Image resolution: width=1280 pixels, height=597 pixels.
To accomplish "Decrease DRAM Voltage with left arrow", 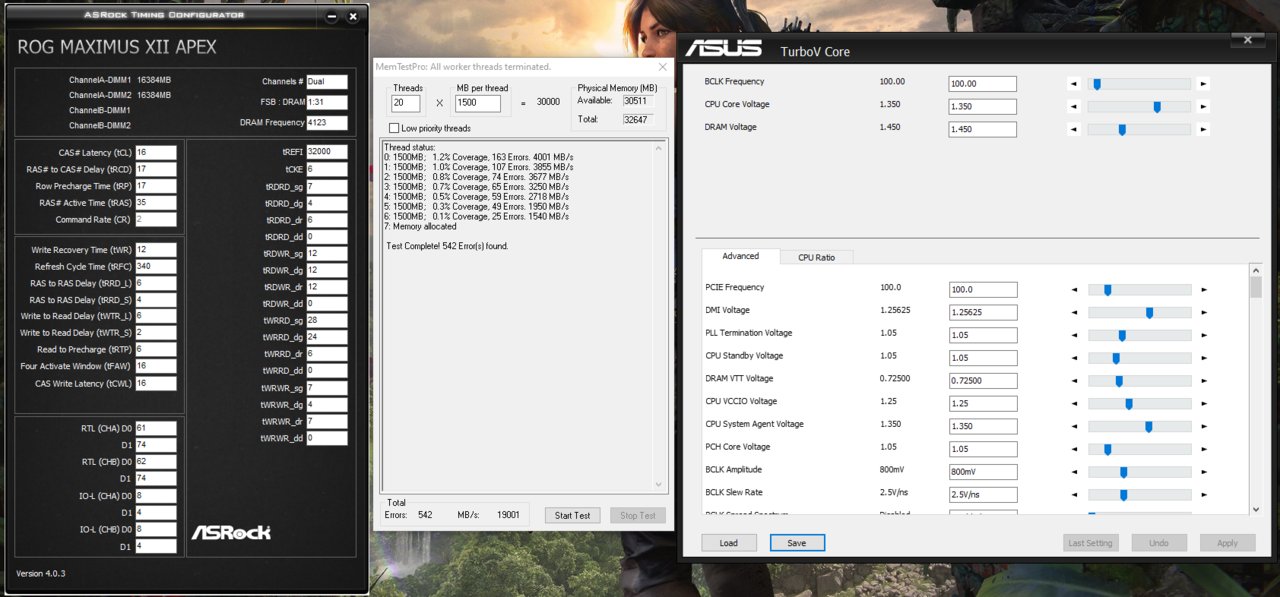I will 1074,129.
